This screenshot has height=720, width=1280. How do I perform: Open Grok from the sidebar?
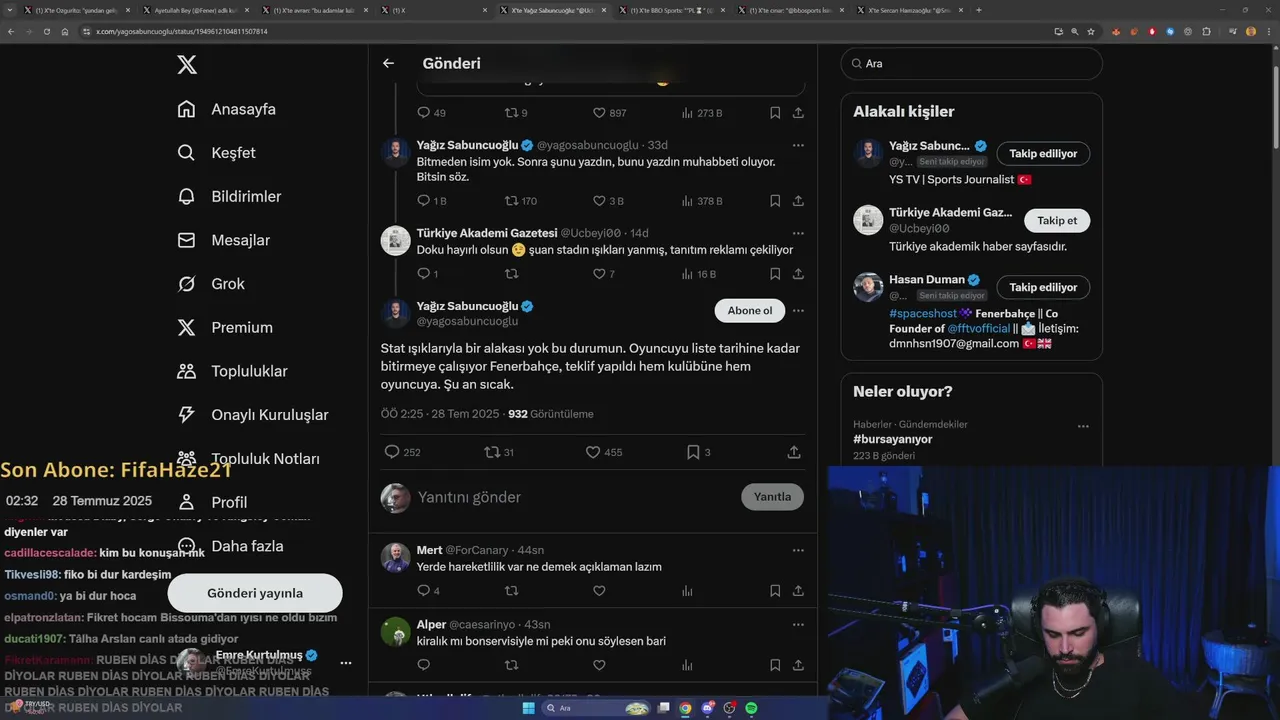[211, 284]
